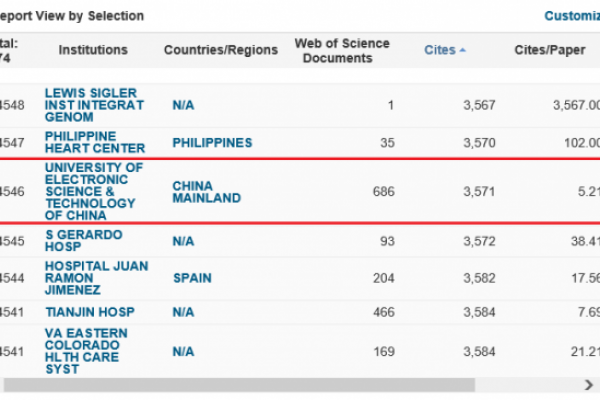The image size is (600, 400).
Task: Click the CHINA MAINLAND country link
Action: [x=207, y=192]
